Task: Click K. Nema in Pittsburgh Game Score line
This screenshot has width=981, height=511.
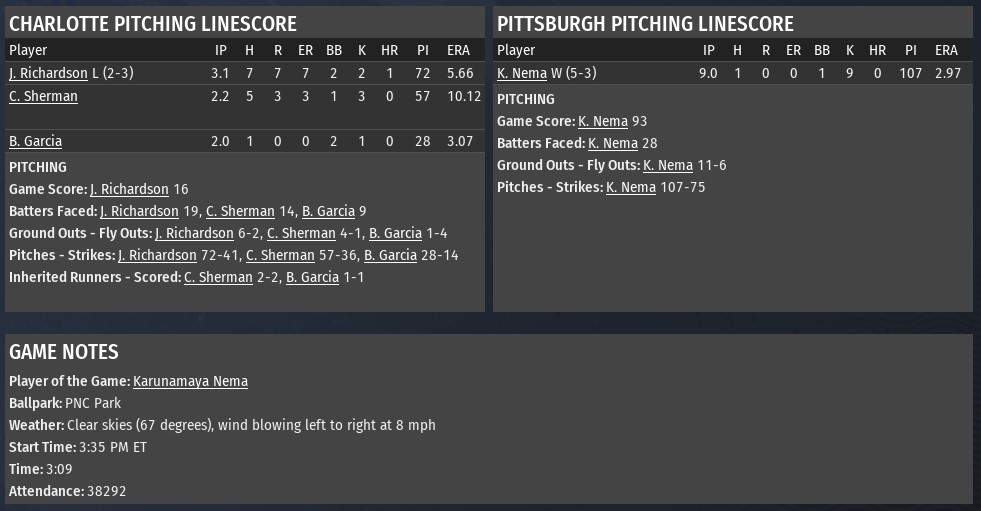Action: [x=603, y=121]
